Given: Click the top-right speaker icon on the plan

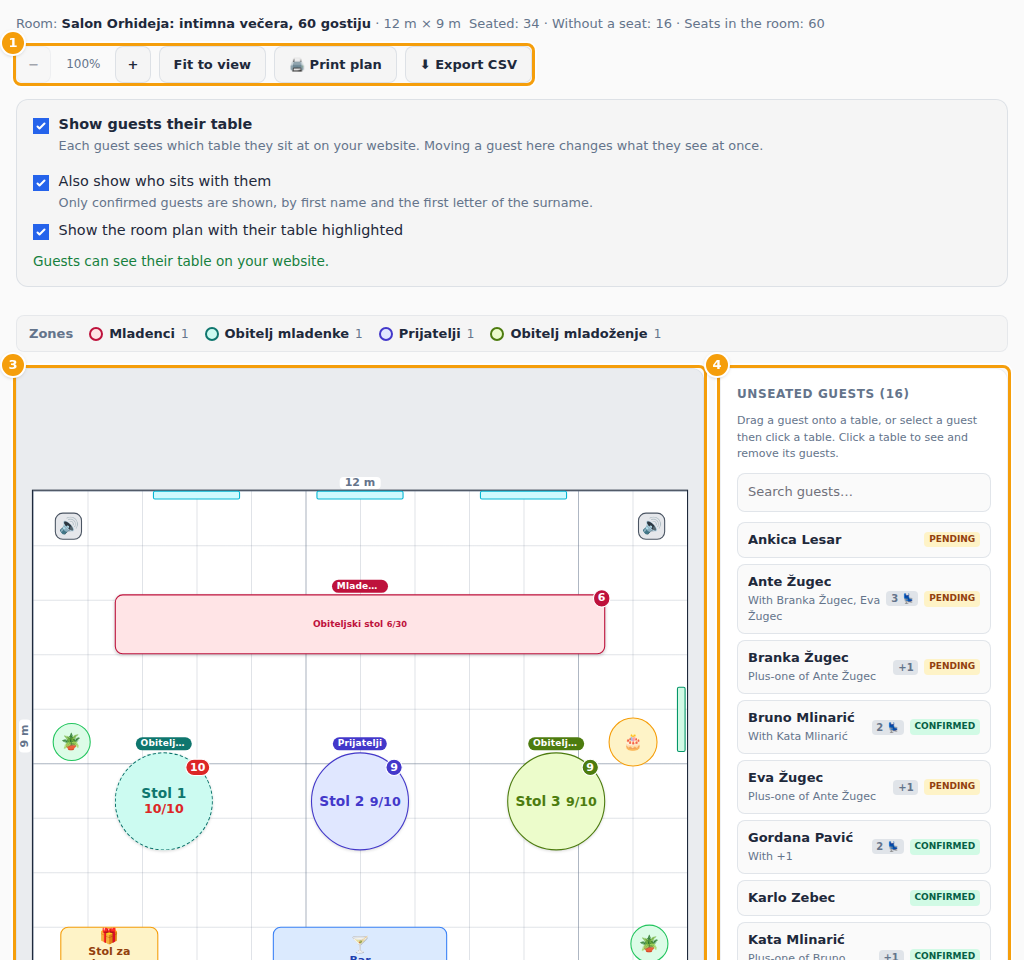Looking at the screenshot, I should coord(651,526).
